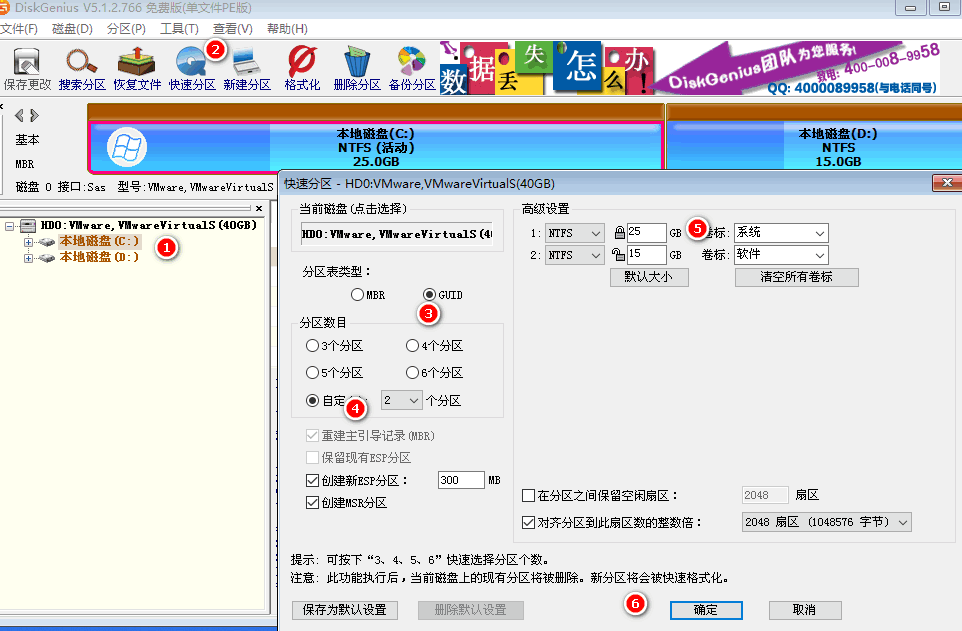Open 恢复文件 (File Recovery) tool
The width and height of the screenshot is (962, 631).
tap(136, 62)
